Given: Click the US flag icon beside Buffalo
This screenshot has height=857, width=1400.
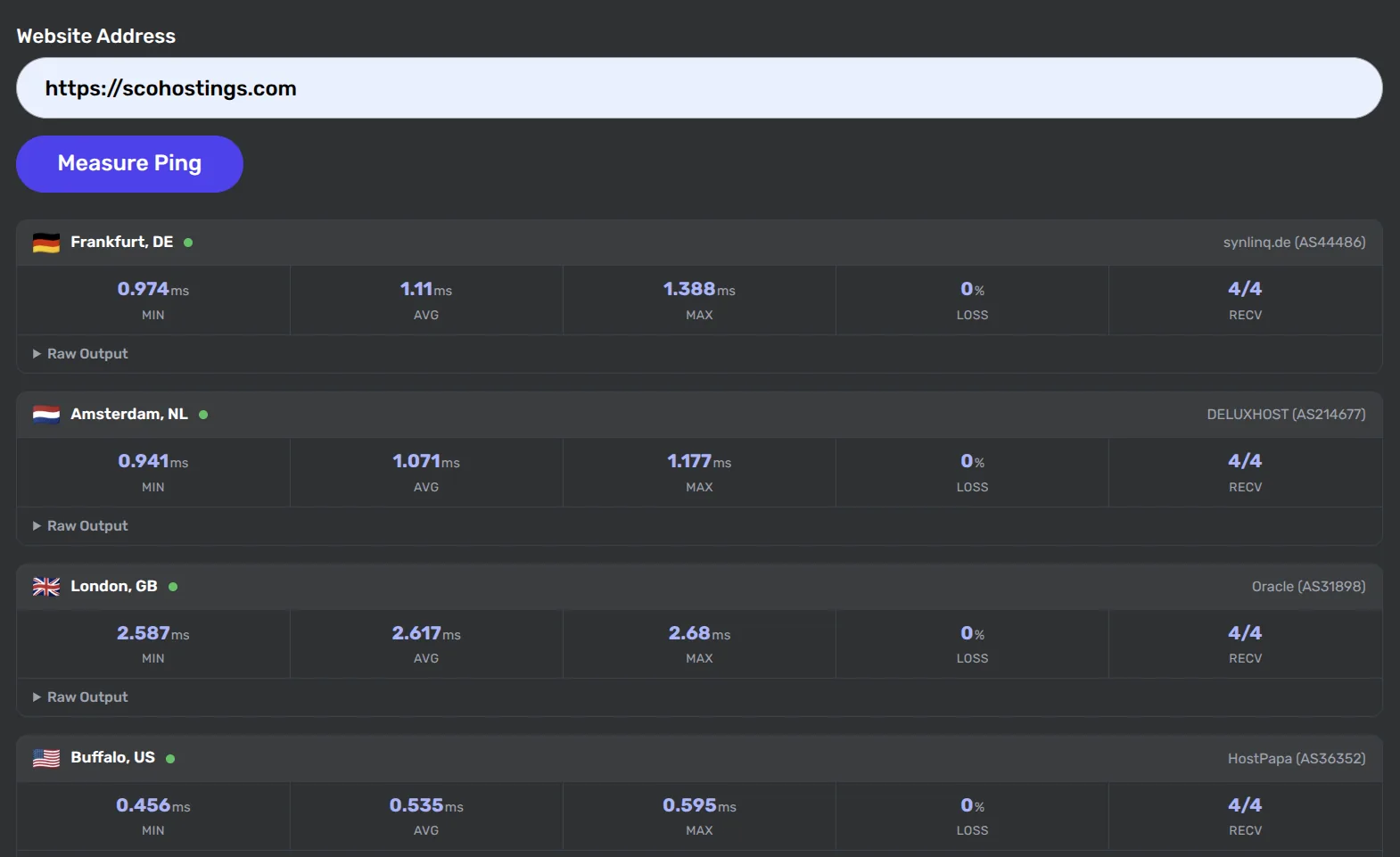Looking at the screenshot, I should [x=46, y=758].
